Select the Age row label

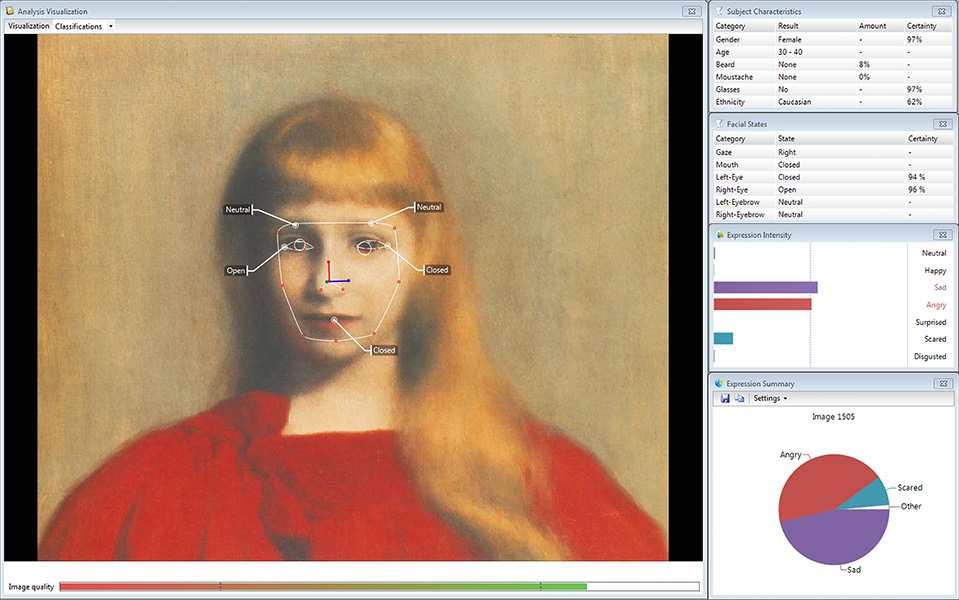(722, 52)
